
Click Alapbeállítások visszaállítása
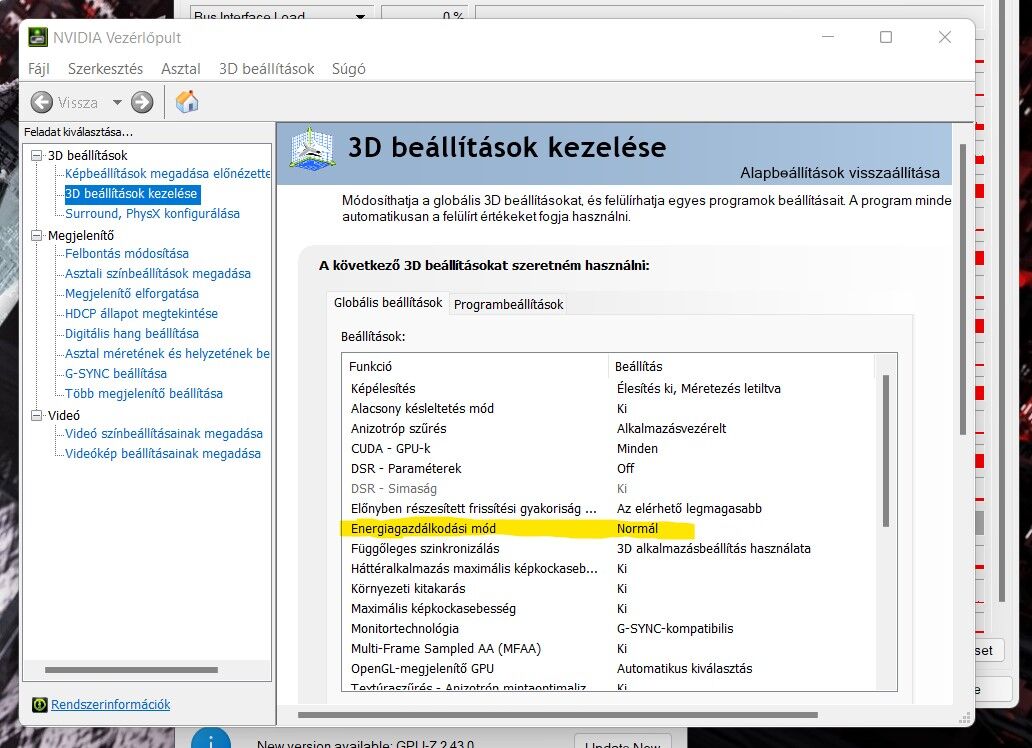pos(840,173)
